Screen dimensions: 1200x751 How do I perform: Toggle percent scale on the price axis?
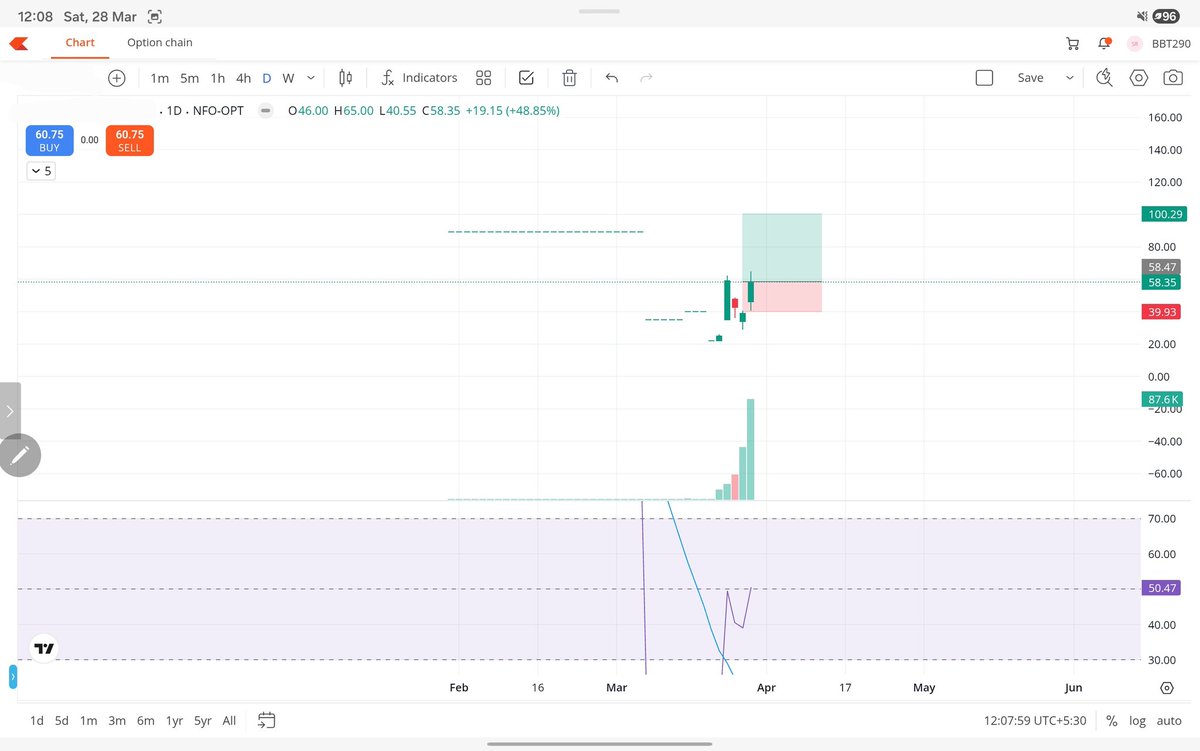(1111, 721)
